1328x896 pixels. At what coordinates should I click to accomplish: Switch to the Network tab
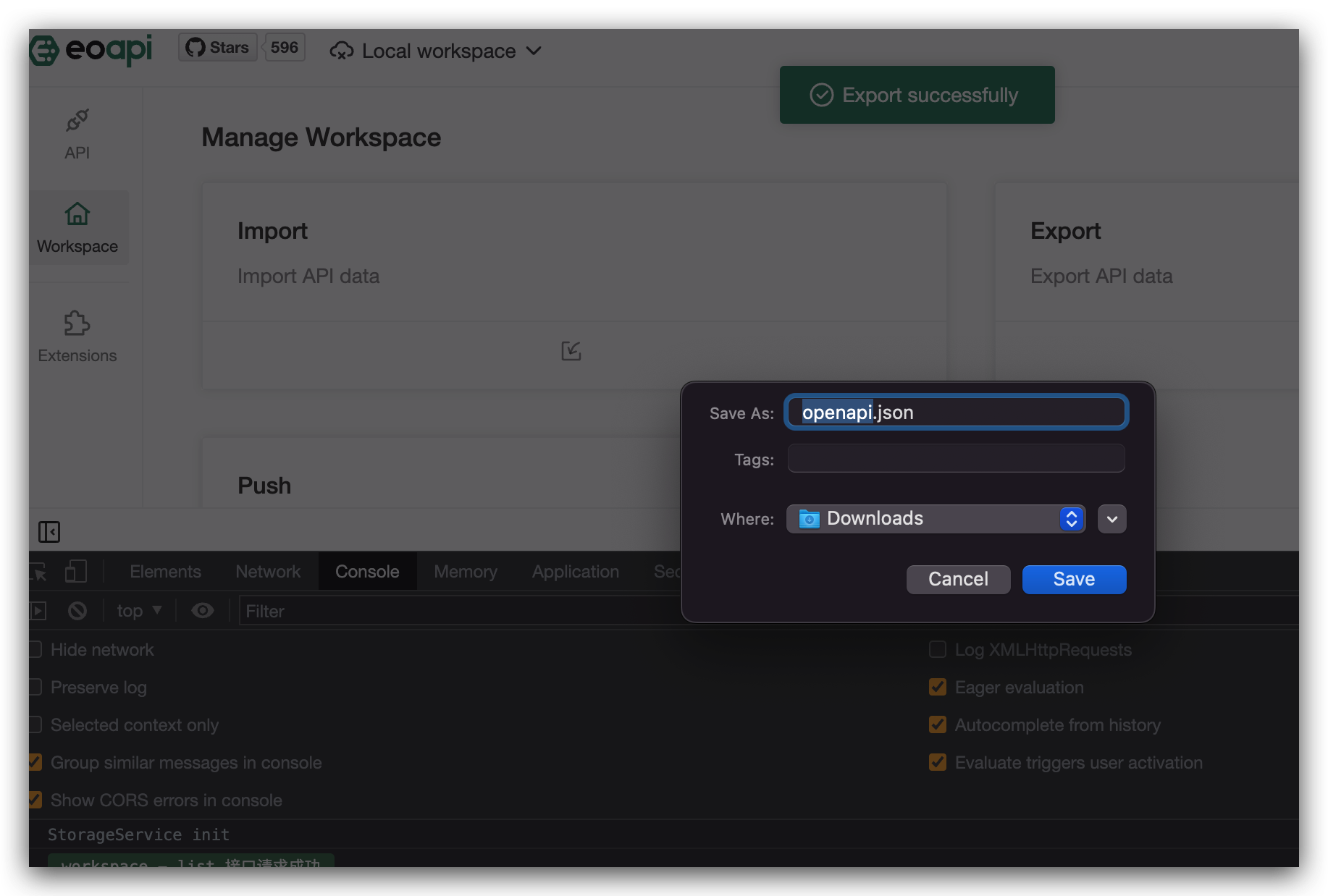coord(268,572)
